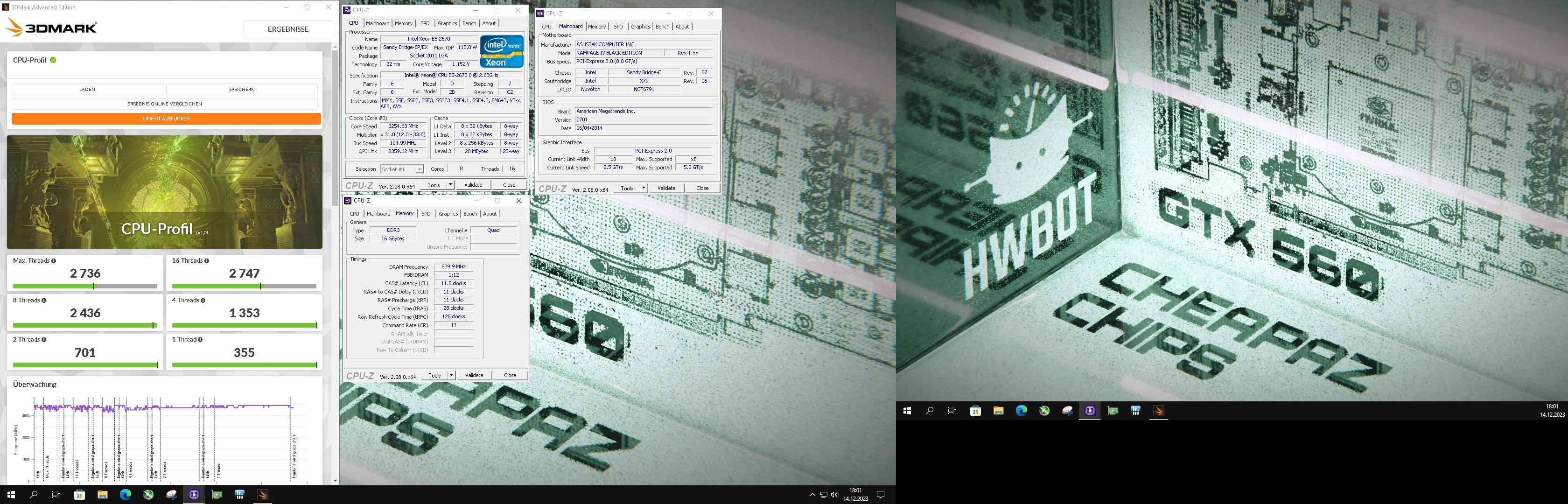Click the SPEICHERN button
1568x504 pixels.
(x=242, y=90)
